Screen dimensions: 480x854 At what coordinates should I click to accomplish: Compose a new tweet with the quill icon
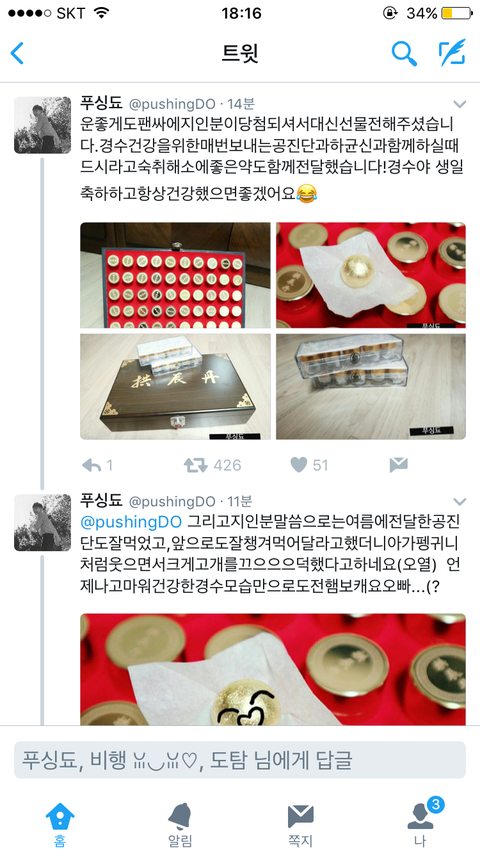click(452, 52)
